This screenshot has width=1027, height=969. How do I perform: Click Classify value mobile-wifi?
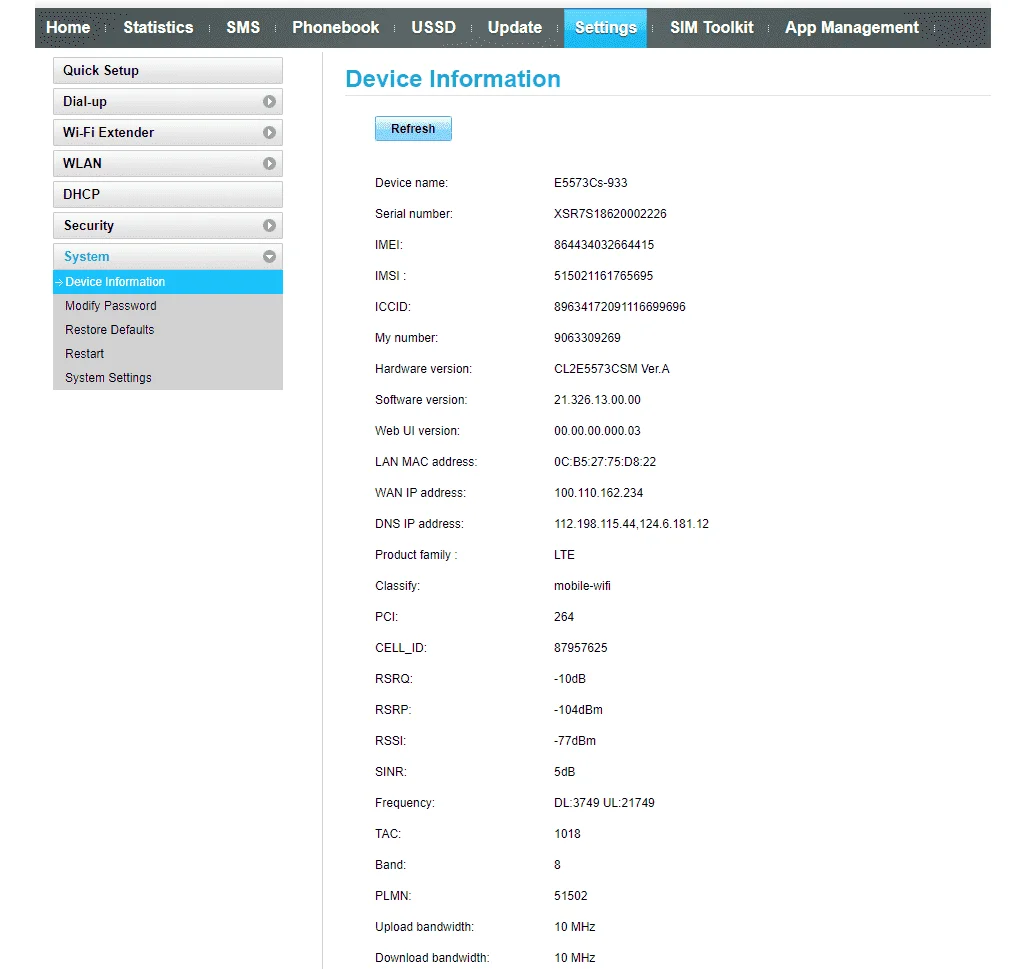tap(582, 586)
